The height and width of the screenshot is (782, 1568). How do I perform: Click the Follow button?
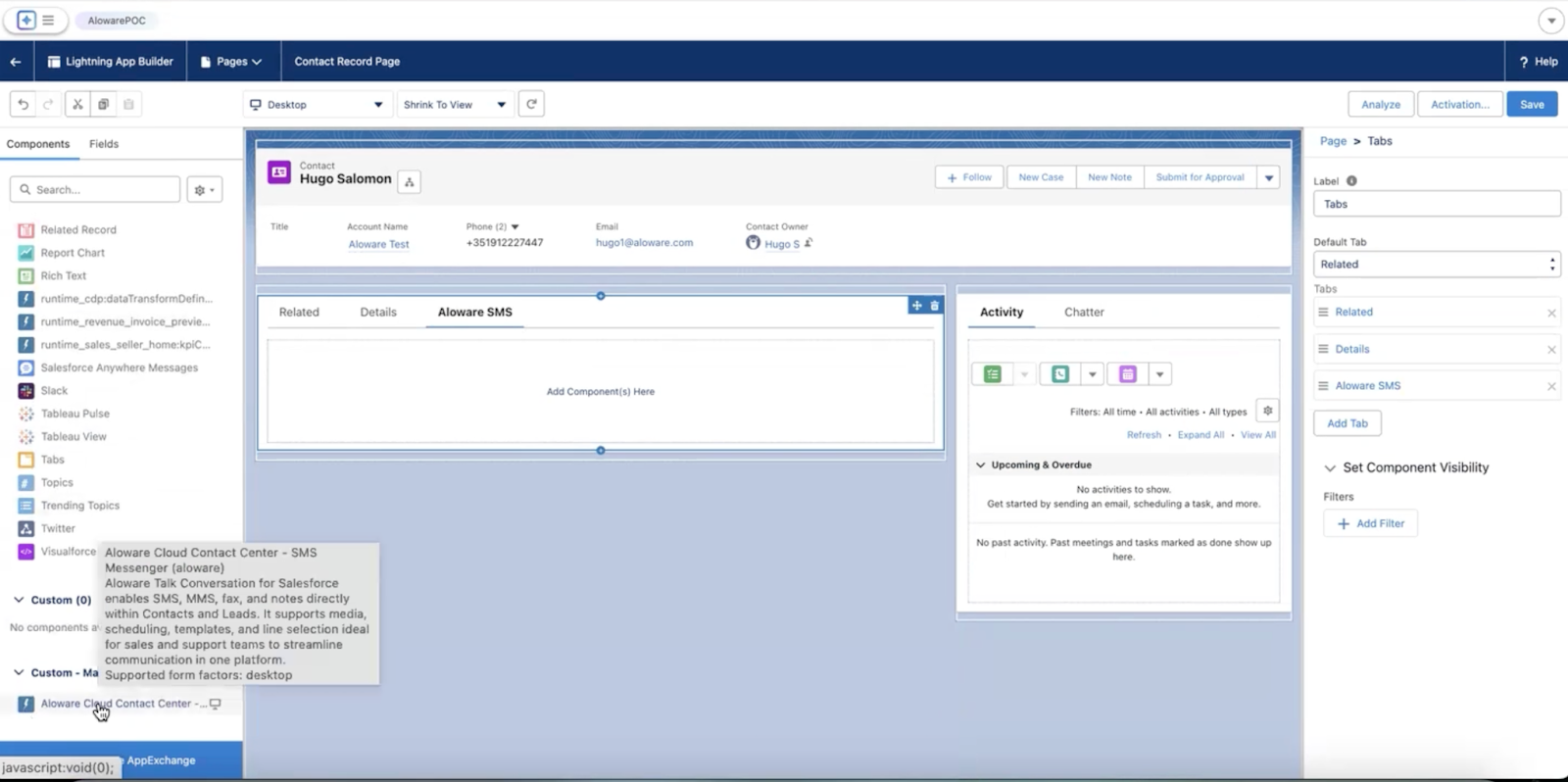(970, 178)
